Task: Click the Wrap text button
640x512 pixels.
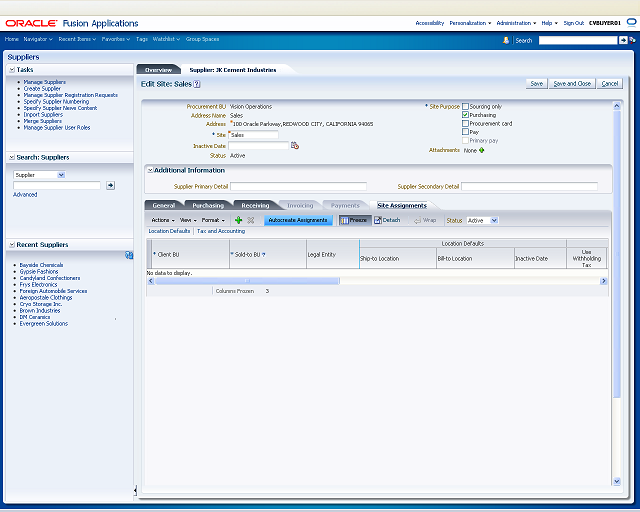Action: pyautogui.click(x=425, y=220)
